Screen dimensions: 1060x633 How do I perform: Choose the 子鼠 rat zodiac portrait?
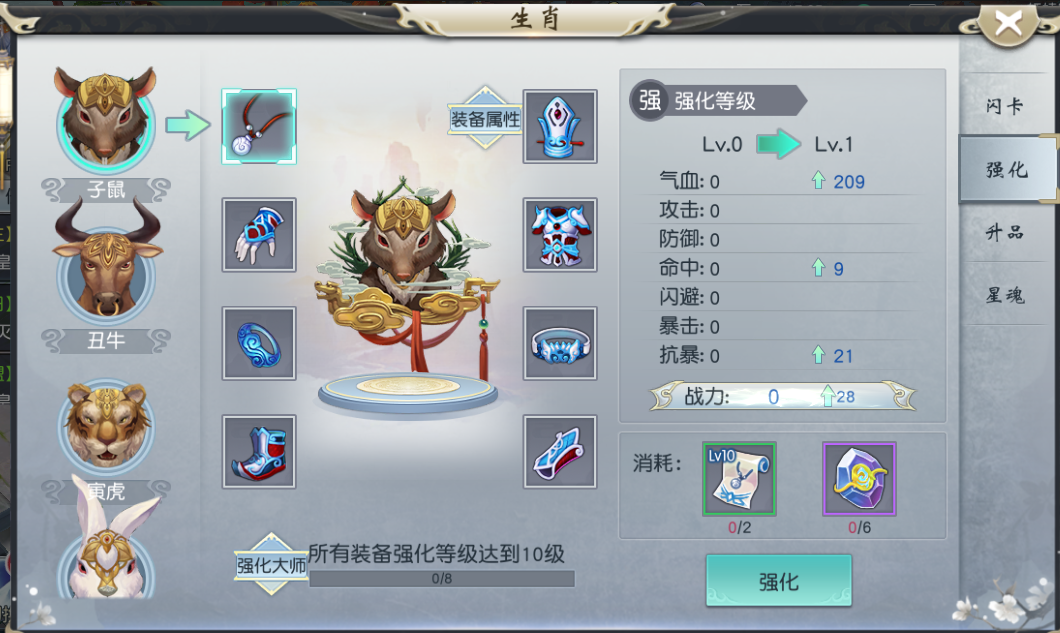pos(105,122)
